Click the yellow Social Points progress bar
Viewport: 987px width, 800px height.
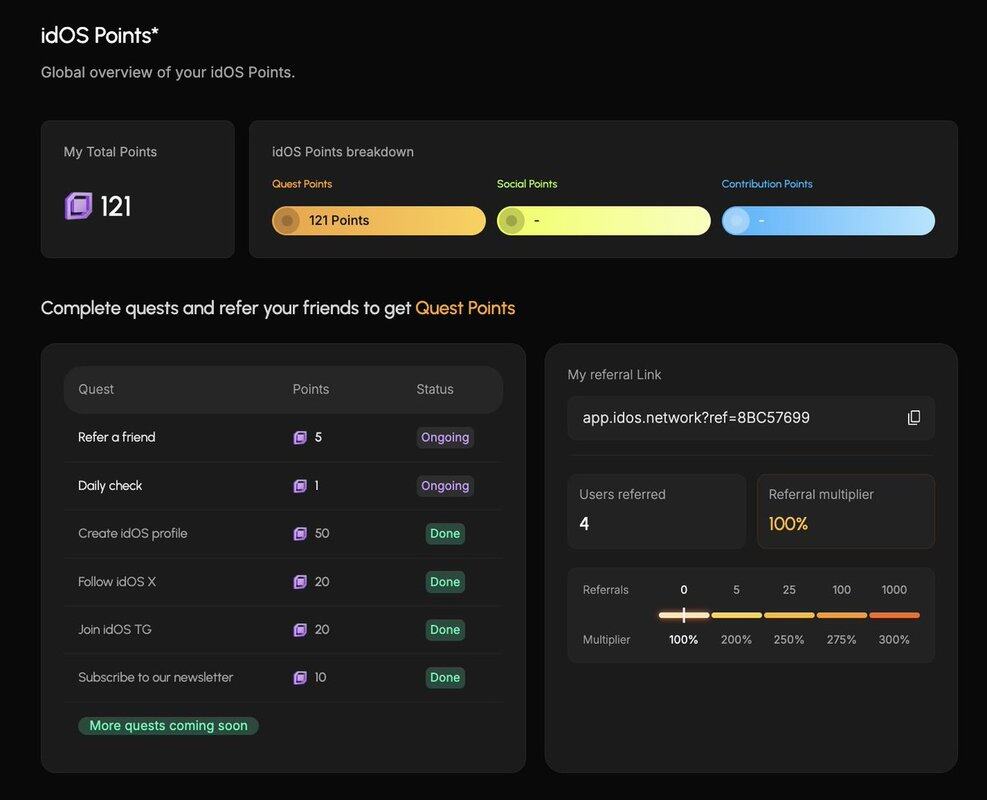[x=604, y=221]
